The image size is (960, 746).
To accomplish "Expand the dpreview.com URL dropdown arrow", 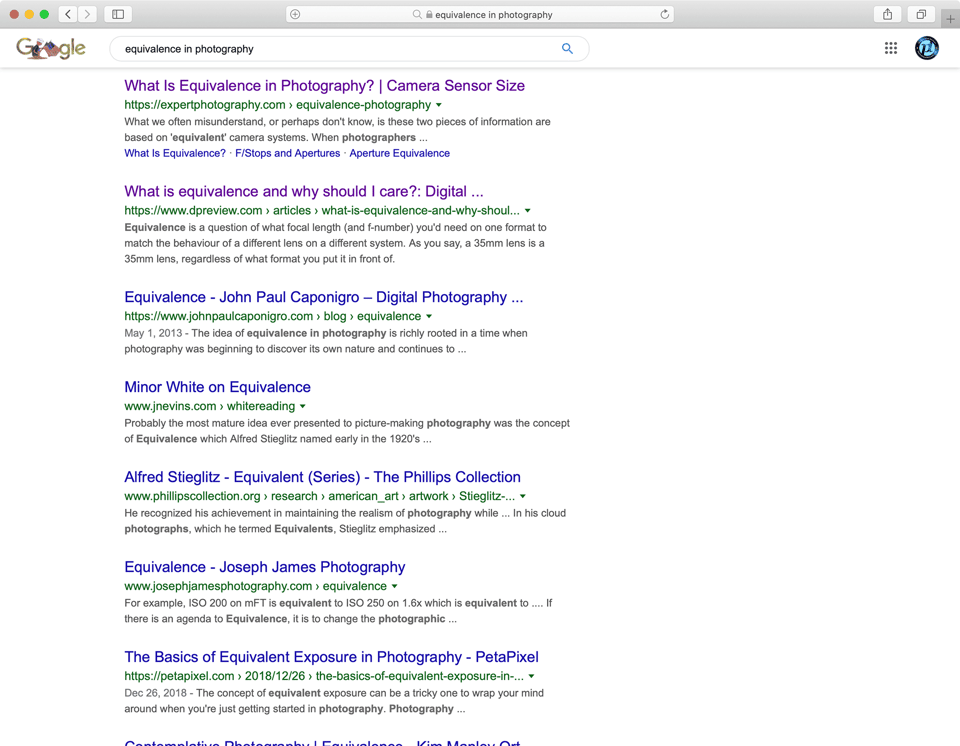I will click(528, 211).
